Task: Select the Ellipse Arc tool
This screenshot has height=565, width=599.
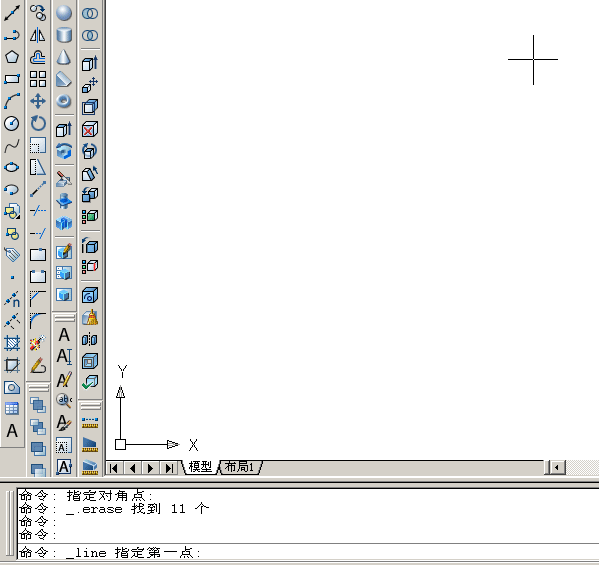Action: coord(12,189)
